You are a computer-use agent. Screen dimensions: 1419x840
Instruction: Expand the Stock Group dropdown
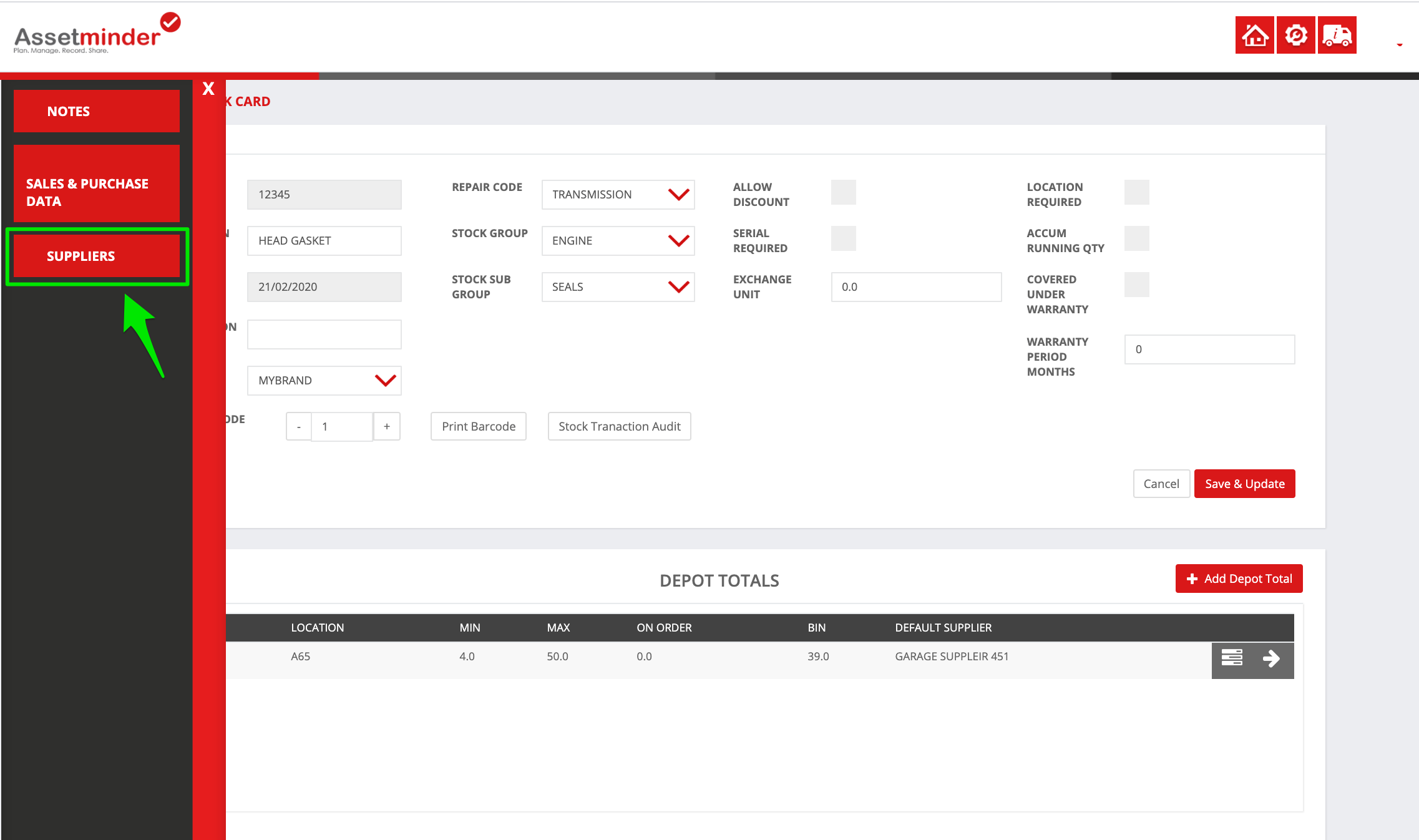pyautogui.click(x=618, y=241)
